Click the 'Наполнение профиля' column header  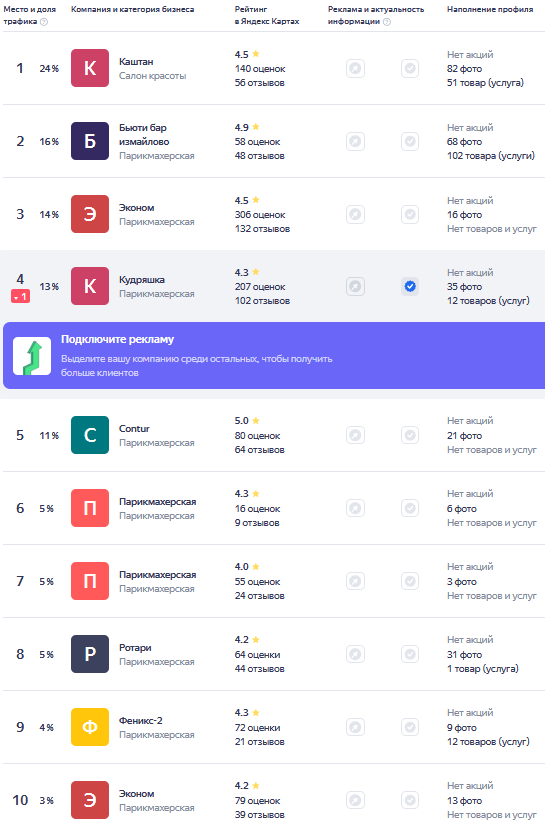click(x=490, y=9)
